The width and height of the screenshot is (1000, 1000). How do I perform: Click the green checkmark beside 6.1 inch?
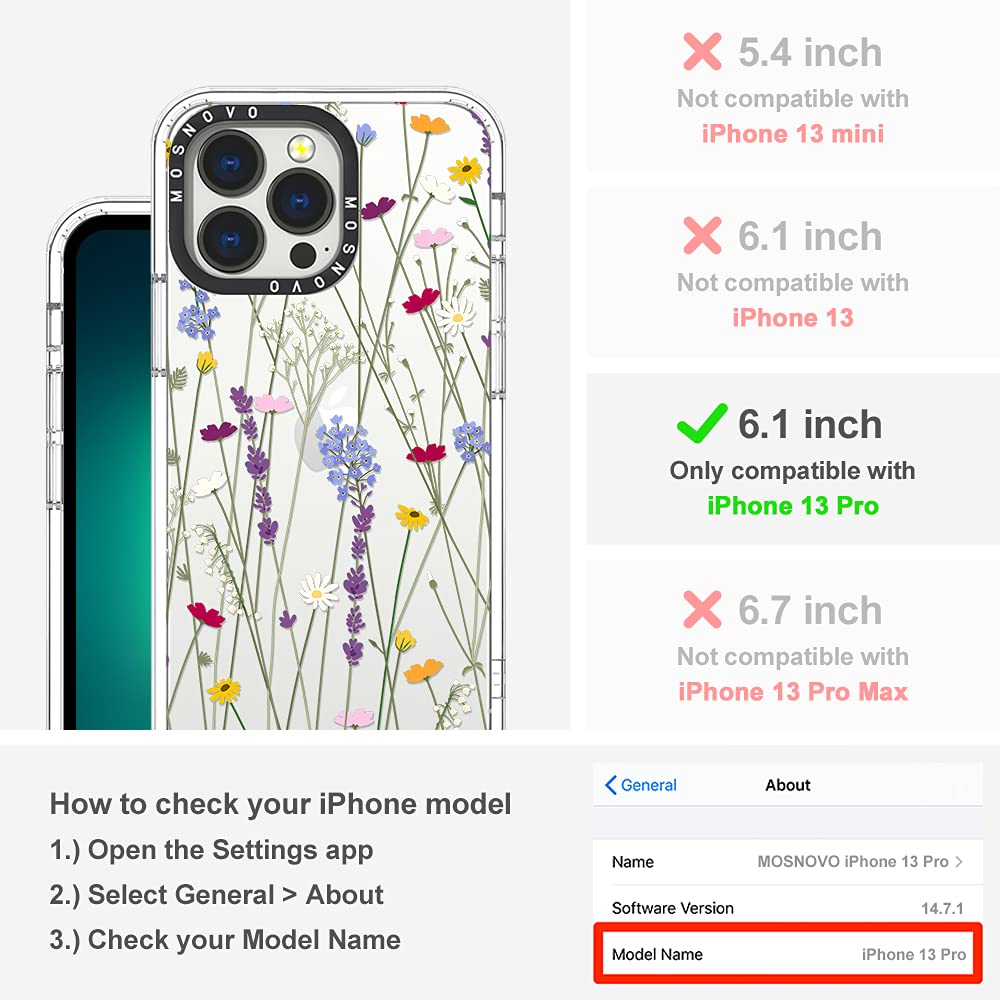(702, 423)
